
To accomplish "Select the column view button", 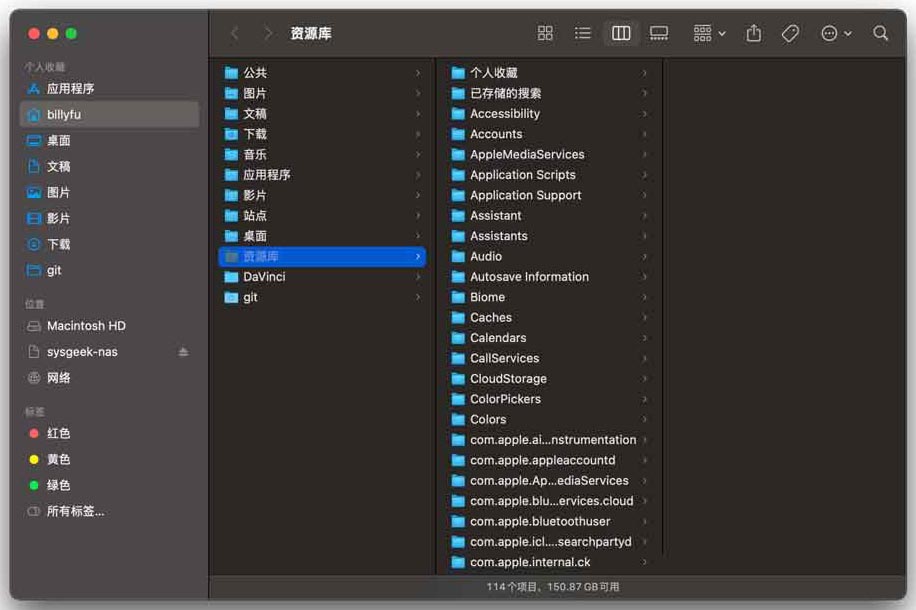I will click(x=621, y=33).
